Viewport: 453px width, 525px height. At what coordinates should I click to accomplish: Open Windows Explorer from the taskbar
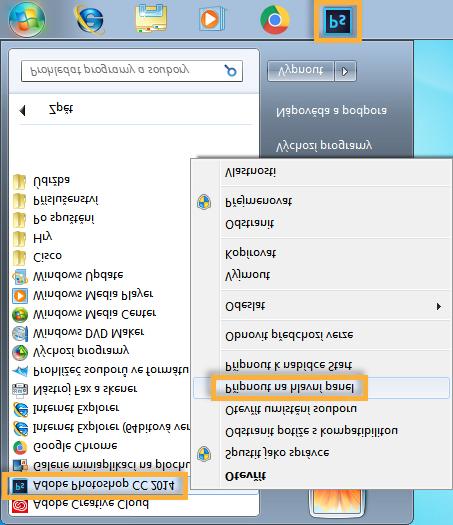[151, 18]
